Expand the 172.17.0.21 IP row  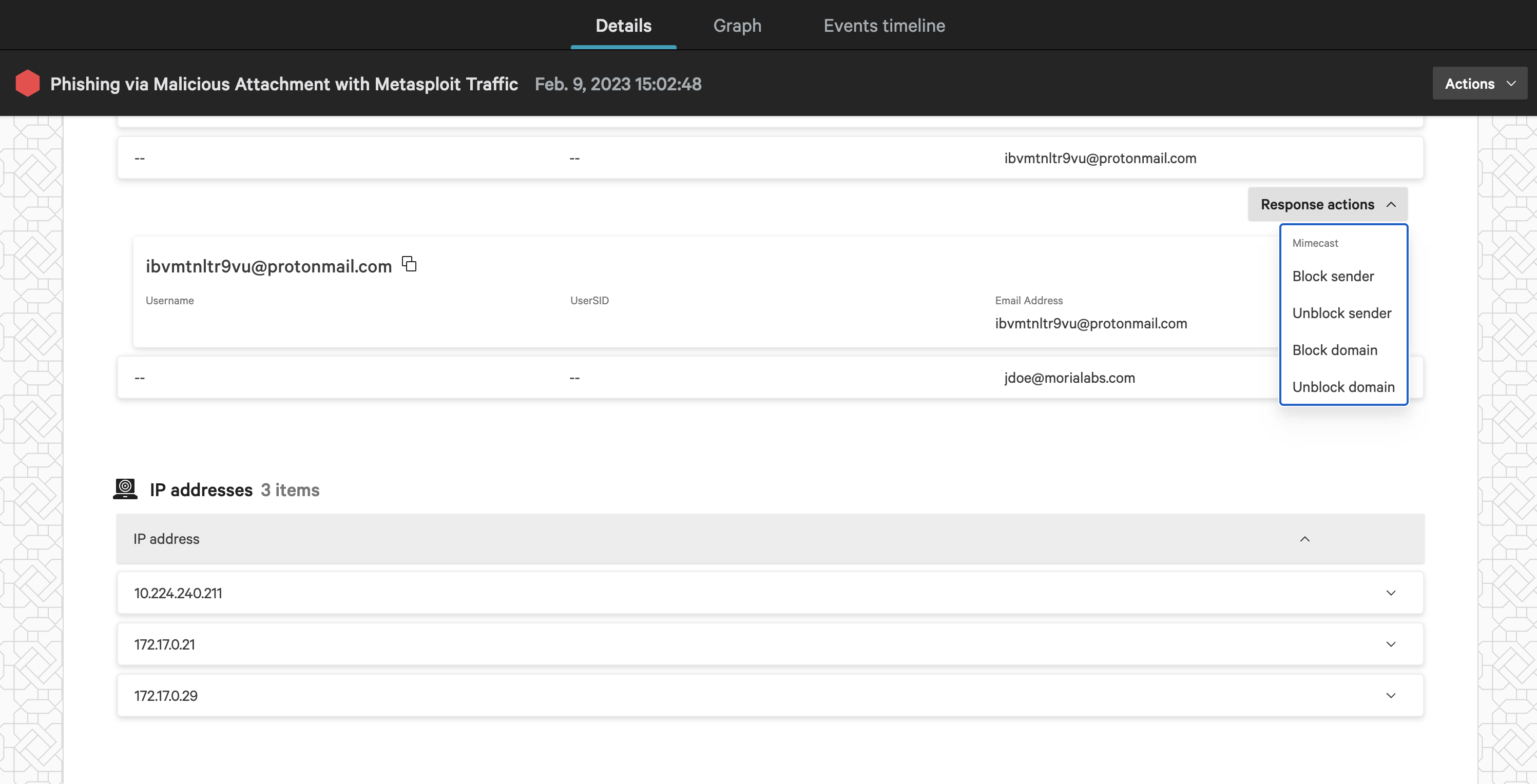(x=1391, y=644)
